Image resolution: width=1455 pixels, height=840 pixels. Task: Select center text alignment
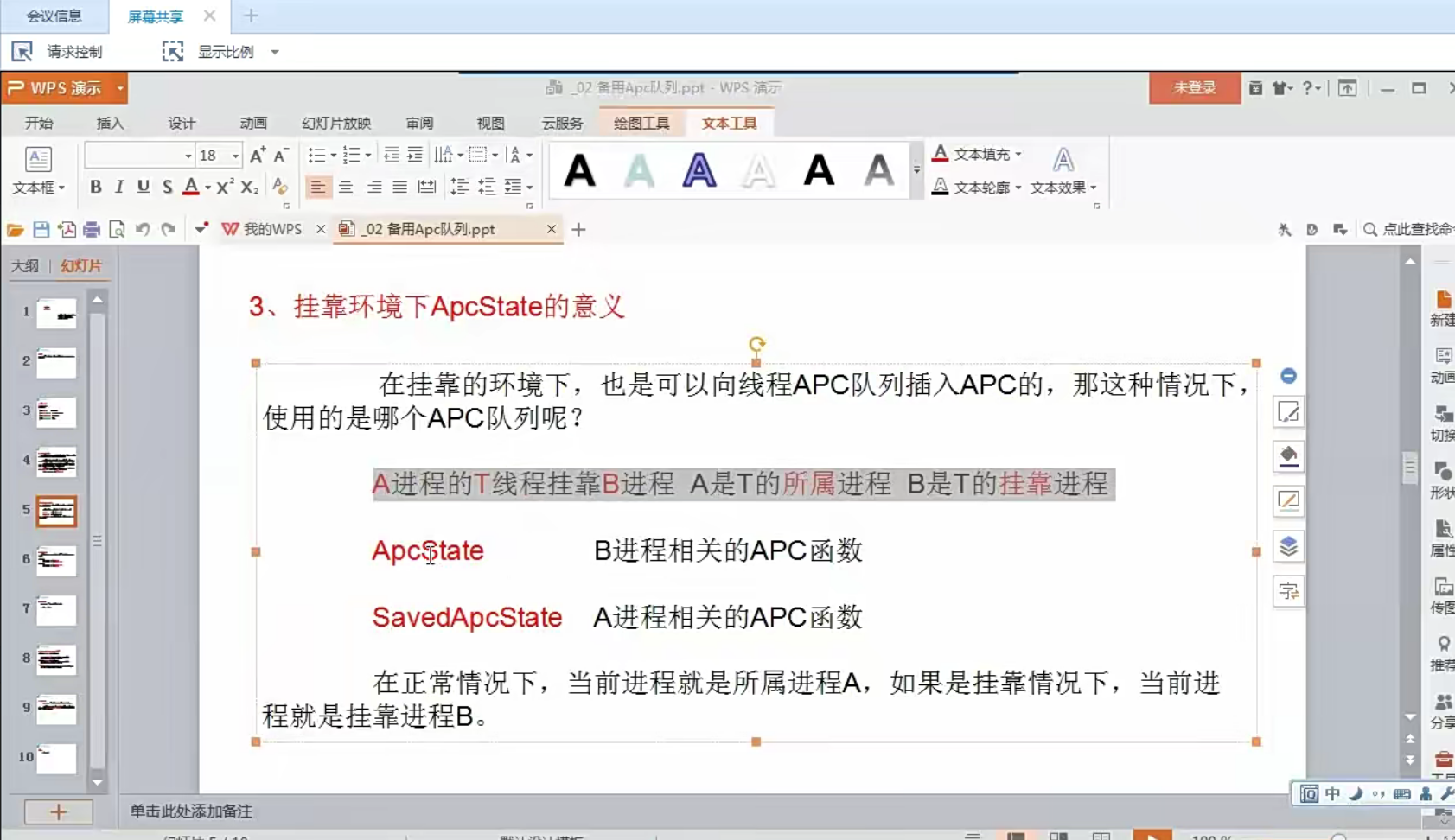click(346, 187)
